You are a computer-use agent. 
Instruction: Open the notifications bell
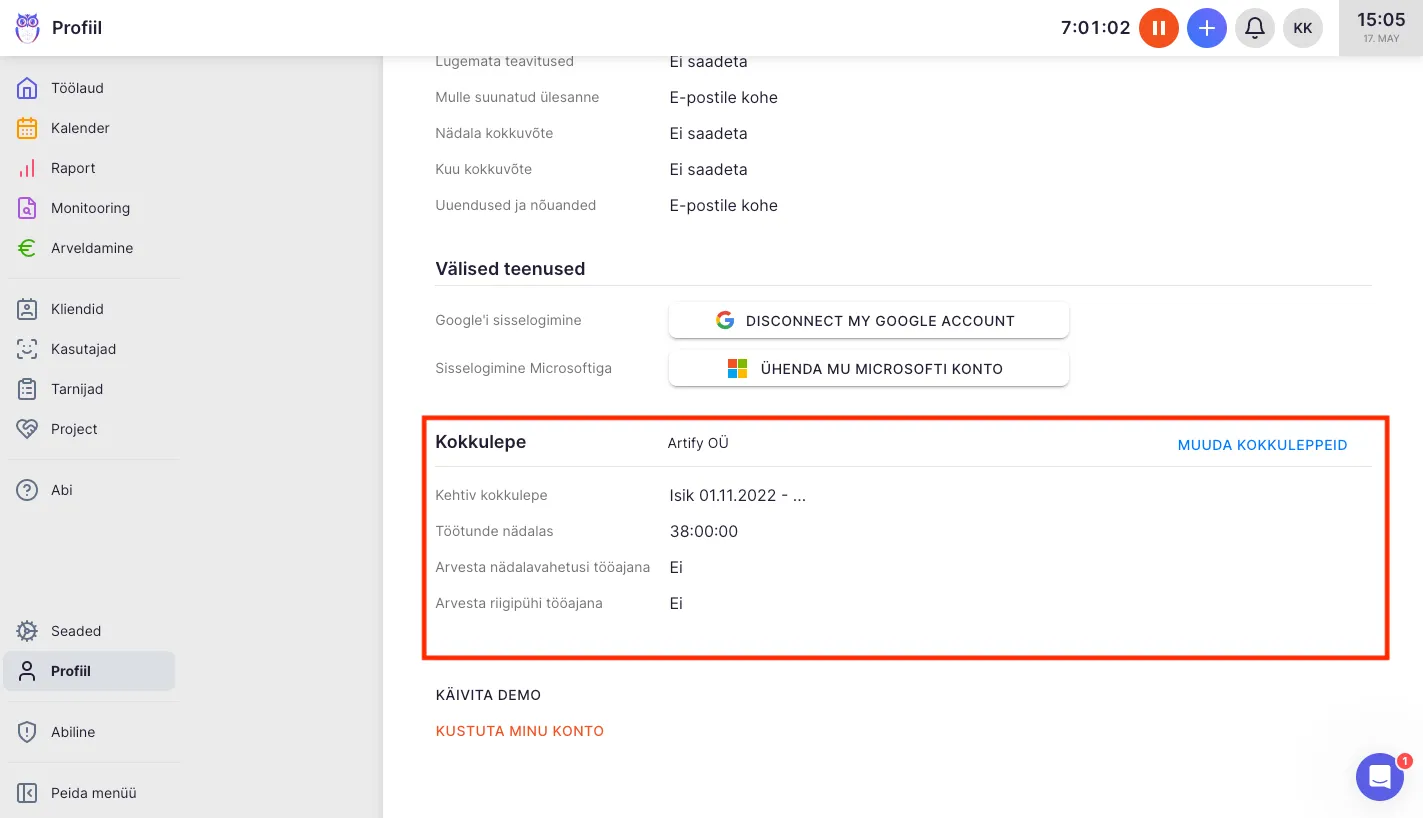coord(1254,28)
